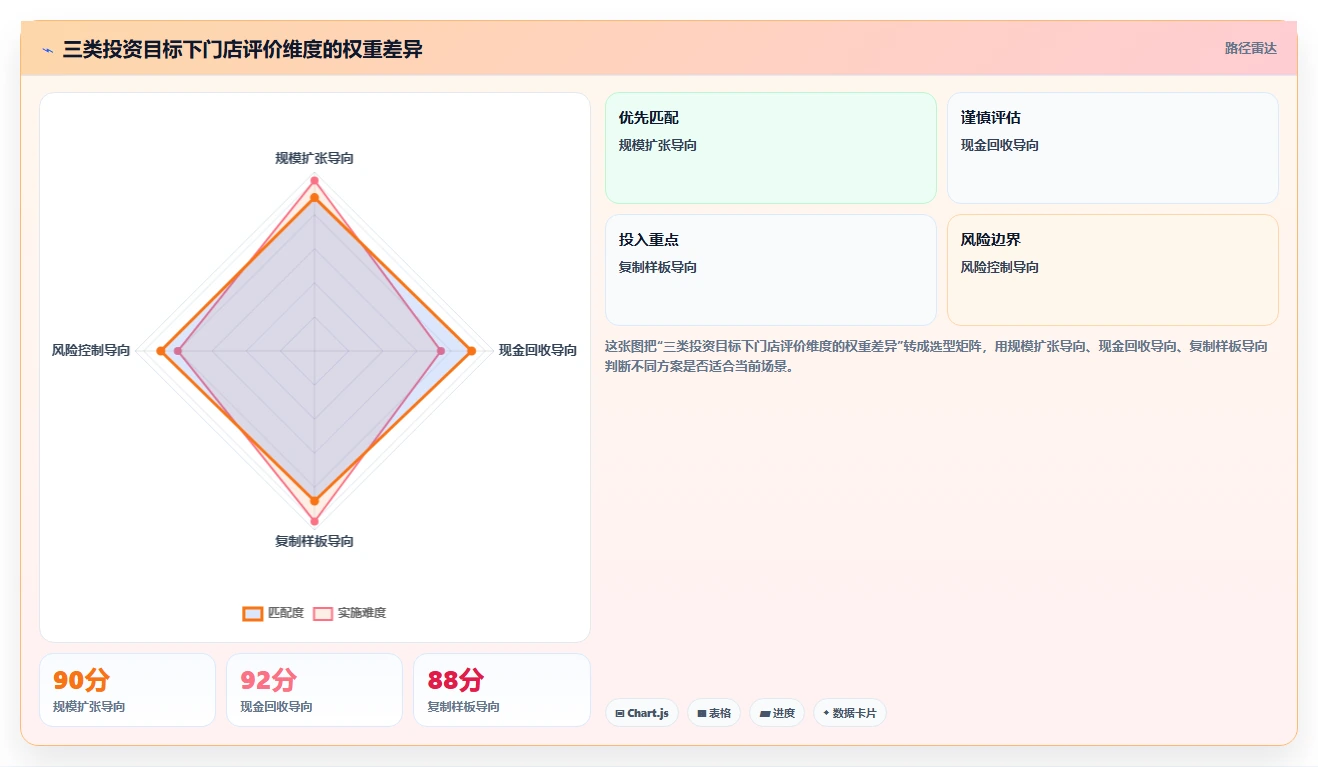Click 复制样板导向 caption under 88分
Screen dimensions: 1318x767
463,706
